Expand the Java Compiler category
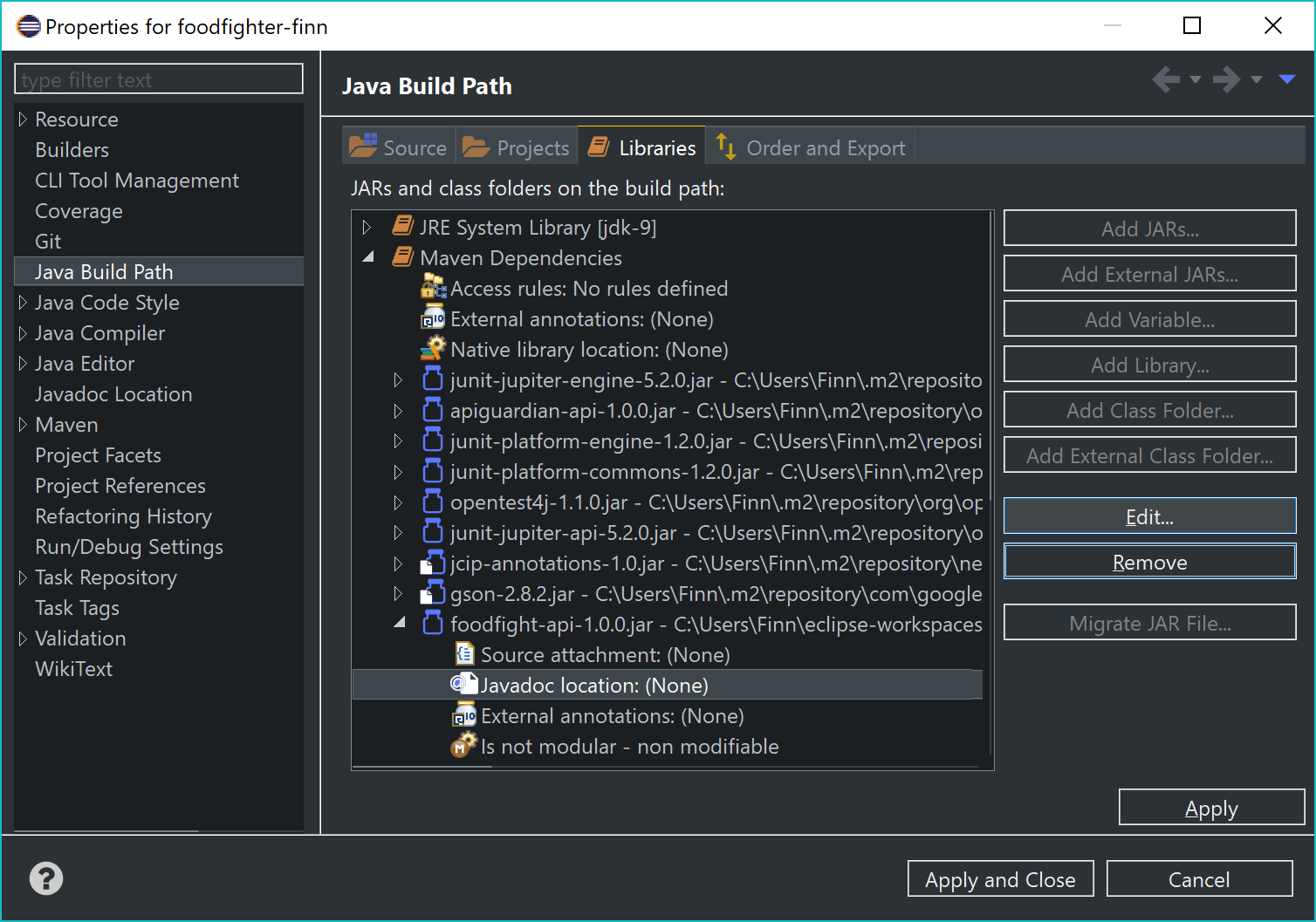 tap(24, 332)
